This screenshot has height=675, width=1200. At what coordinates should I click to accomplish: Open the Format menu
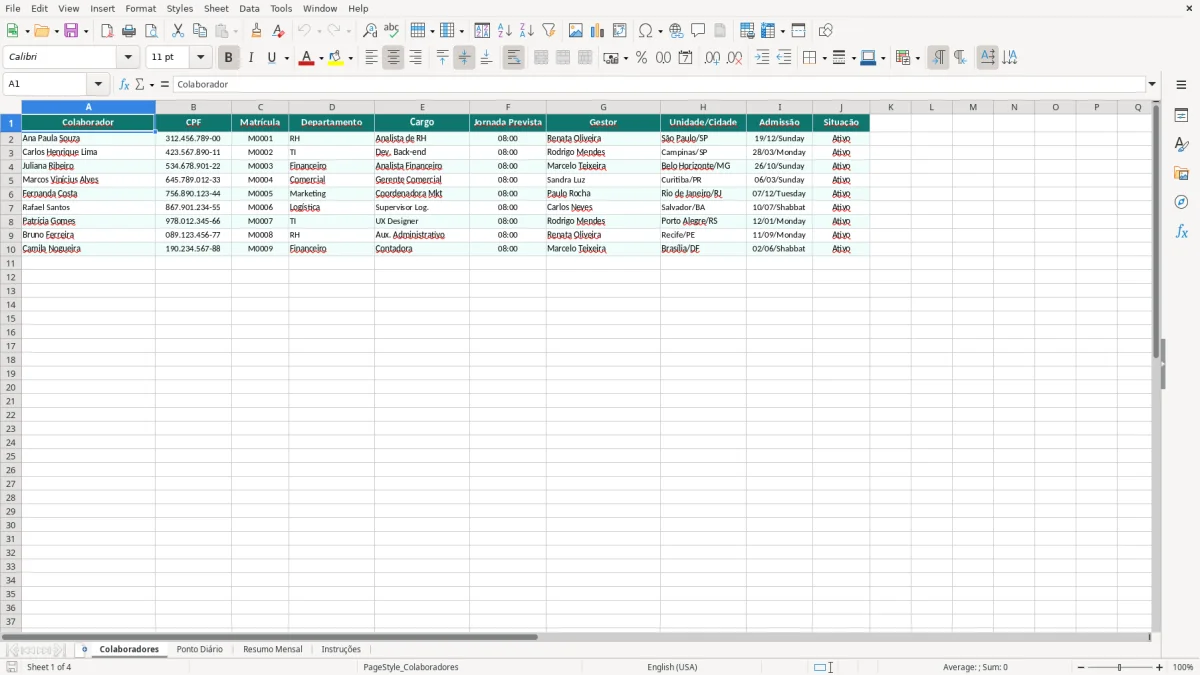pos(141,8)
